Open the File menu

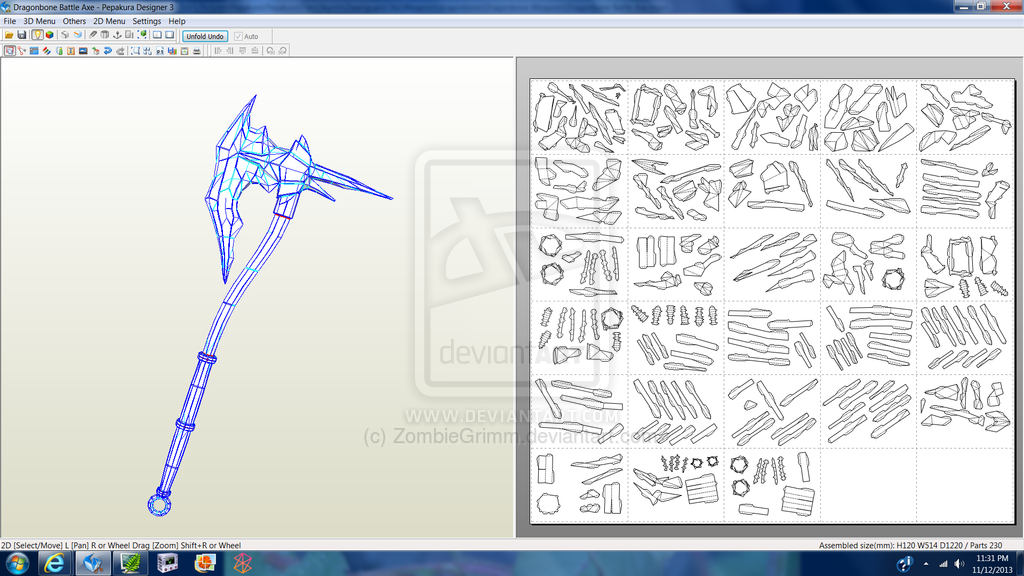pyautogui.click(x=10, y=21)
